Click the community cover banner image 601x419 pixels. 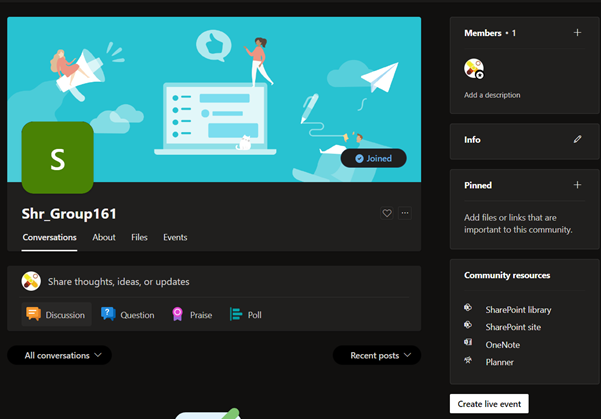(214, 99)
